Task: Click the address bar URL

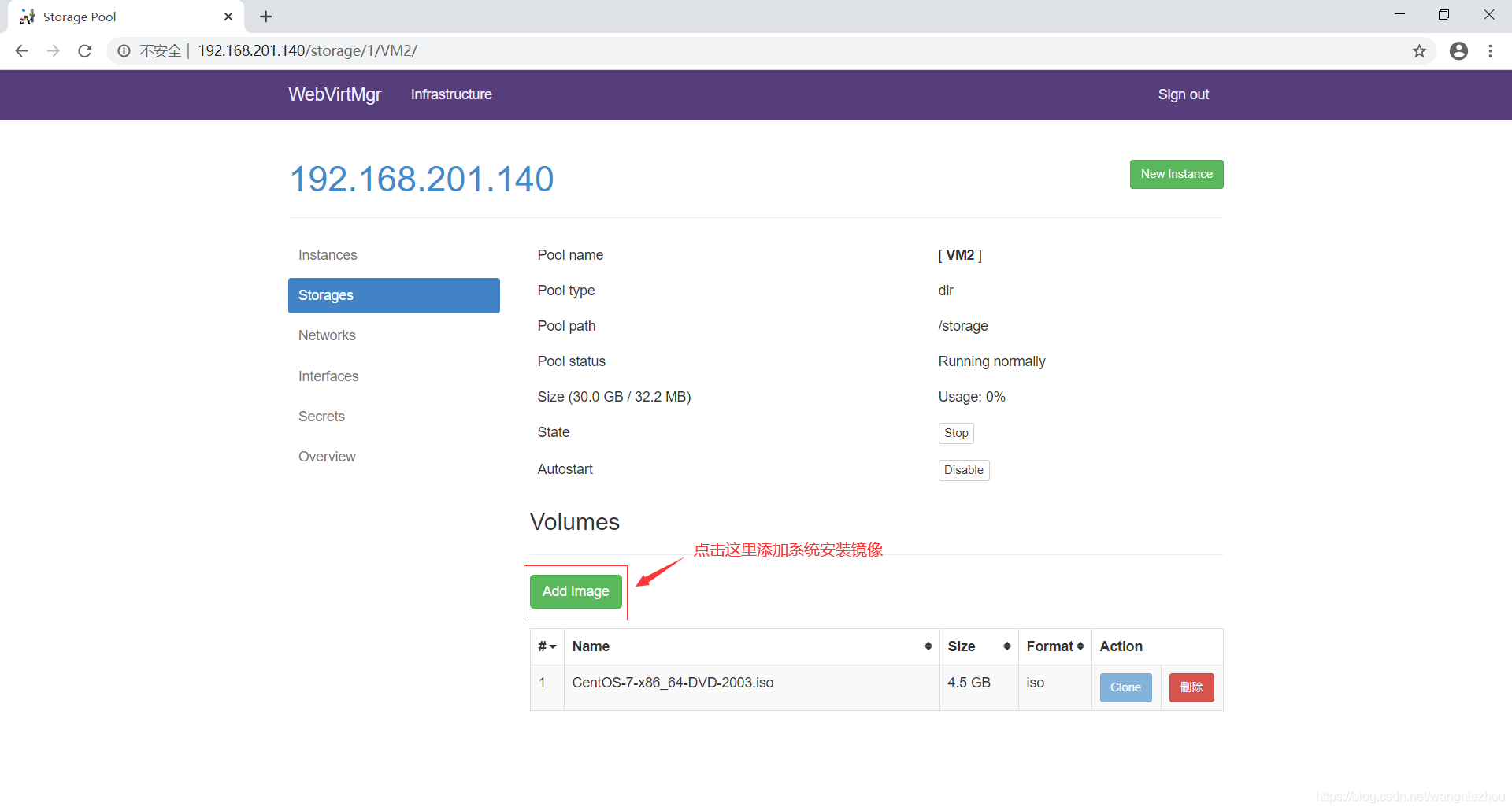Action: click(x=308, y=51)
